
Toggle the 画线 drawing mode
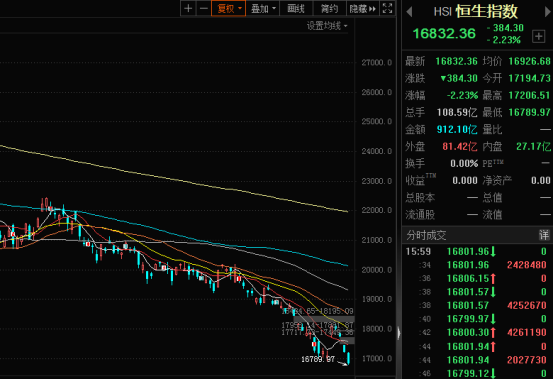coord(296,8)
